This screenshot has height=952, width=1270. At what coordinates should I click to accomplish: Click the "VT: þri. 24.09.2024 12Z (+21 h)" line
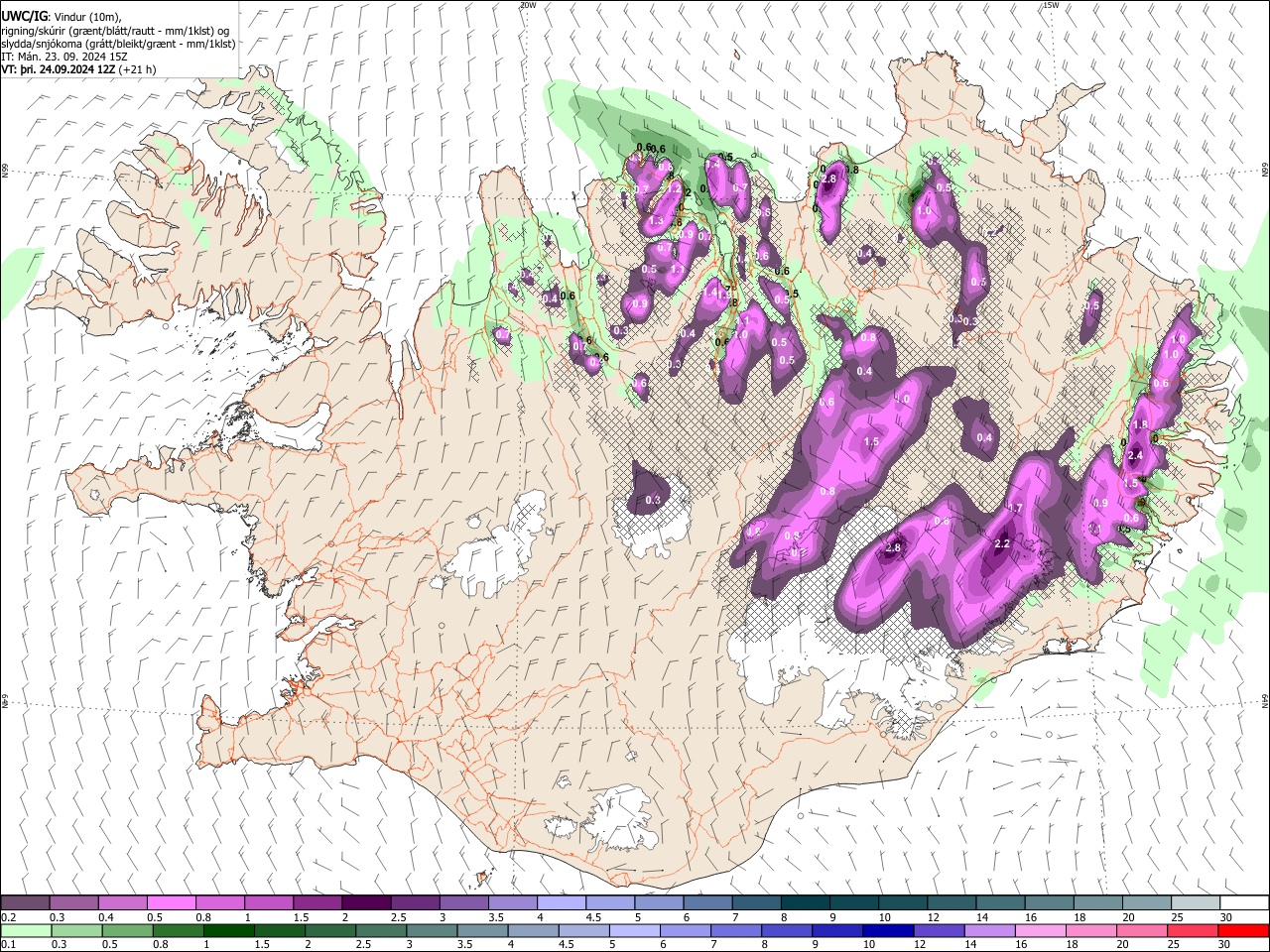click(x=78, y=69)
